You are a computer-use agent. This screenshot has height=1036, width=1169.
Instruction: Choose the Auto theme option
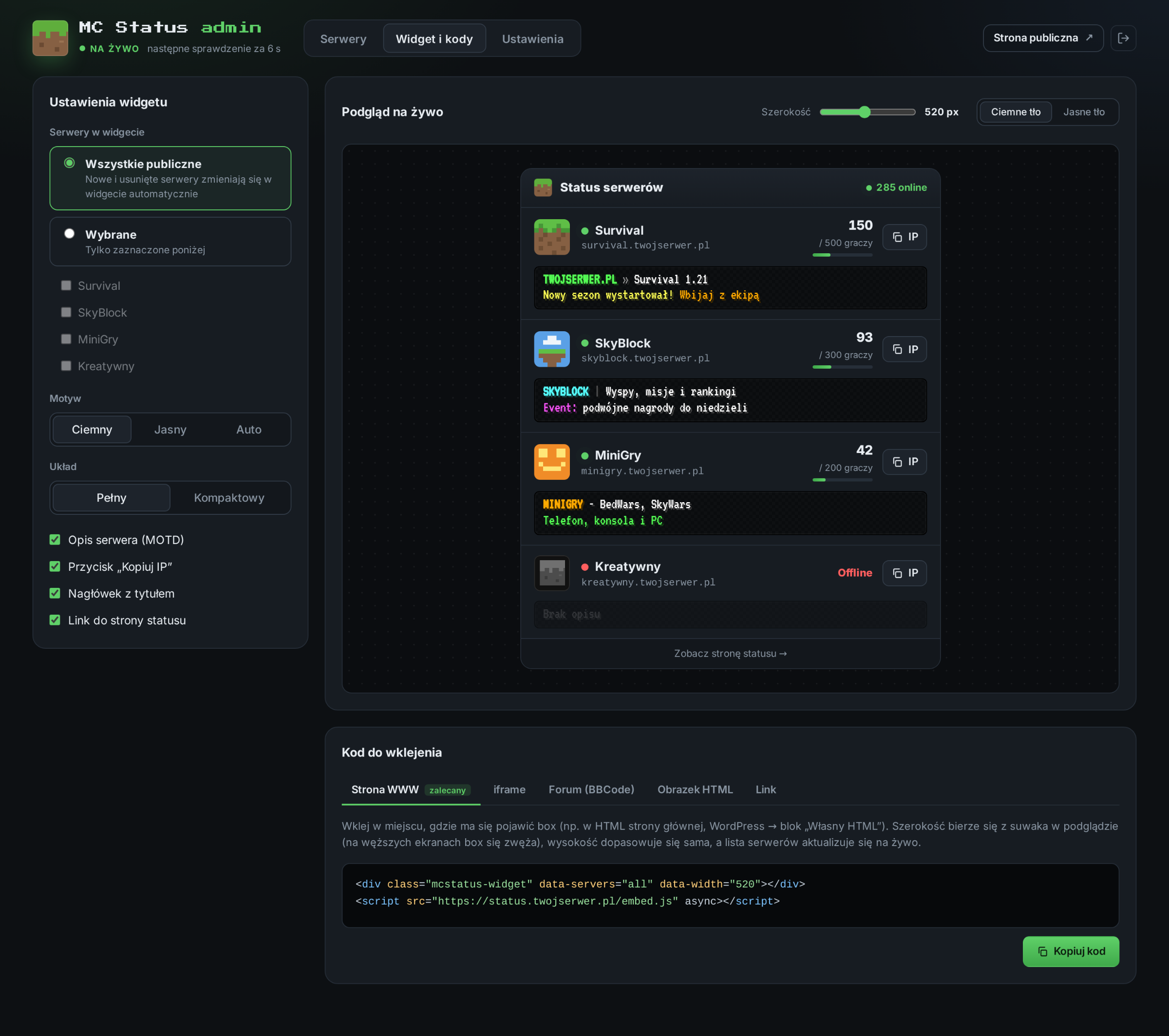pyautogui.click(x=249, y=430)
